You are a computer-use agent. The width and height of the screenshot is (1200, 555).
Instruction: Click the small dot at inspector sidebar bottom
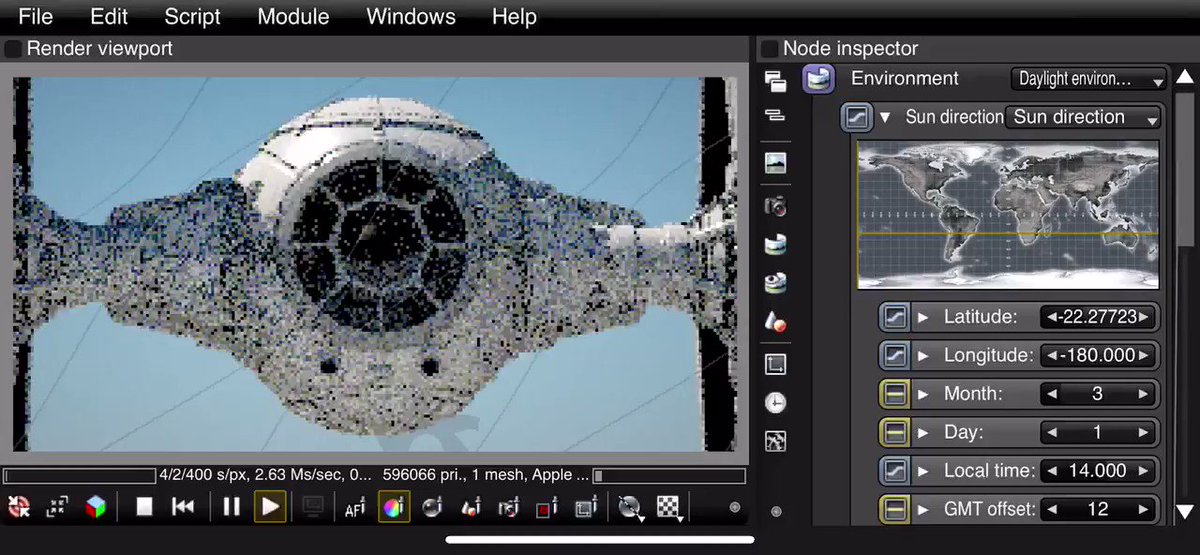pos(775,511)
